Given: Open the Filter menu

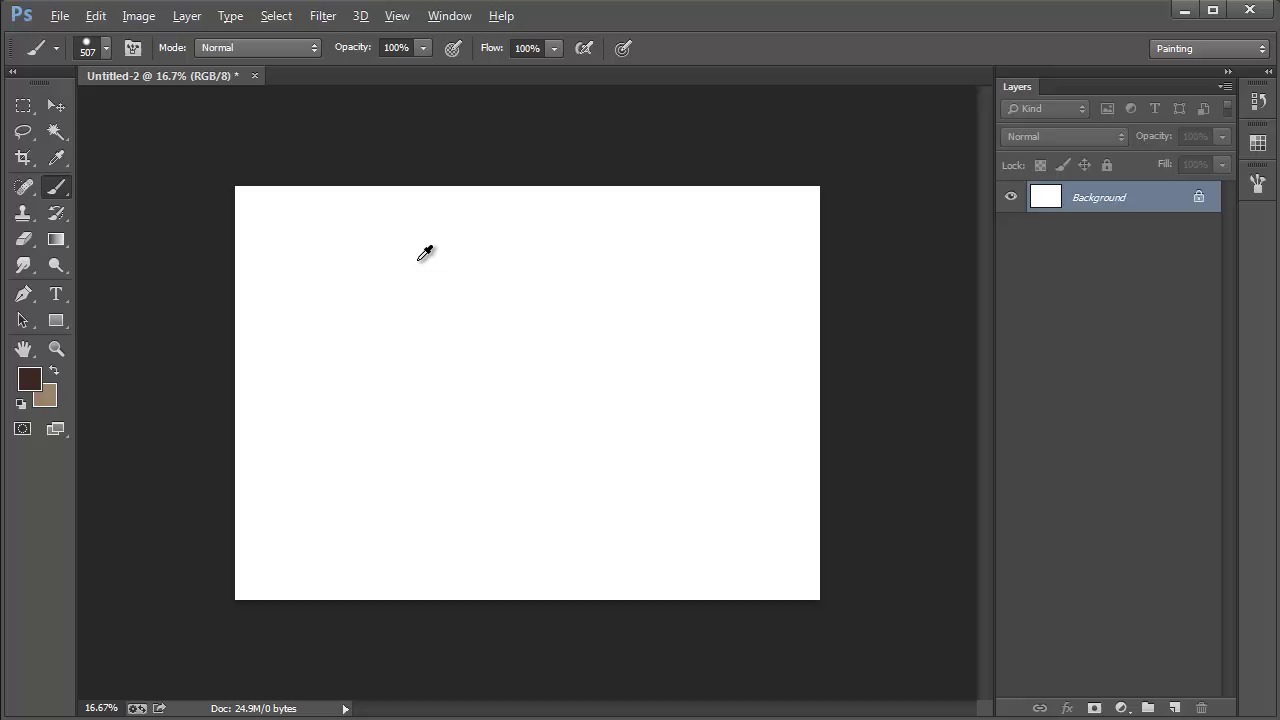Looking at the screenshot, I should click(x=323, y=16).
